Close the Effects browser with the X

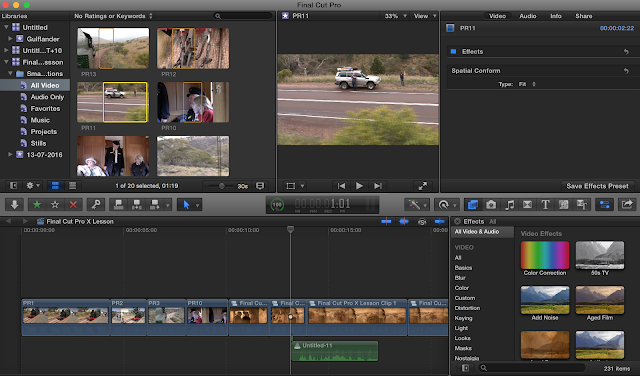coord(457,221)
